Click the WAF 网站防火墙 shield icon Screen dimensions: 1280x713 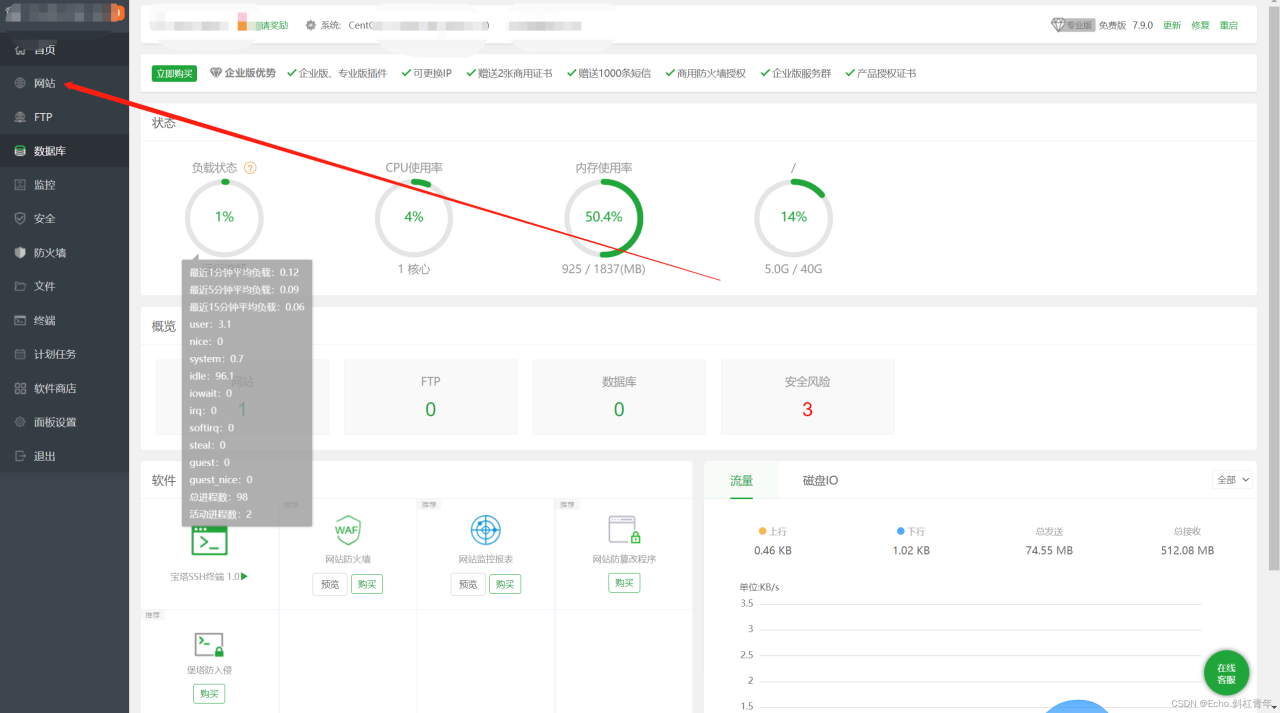347,530
